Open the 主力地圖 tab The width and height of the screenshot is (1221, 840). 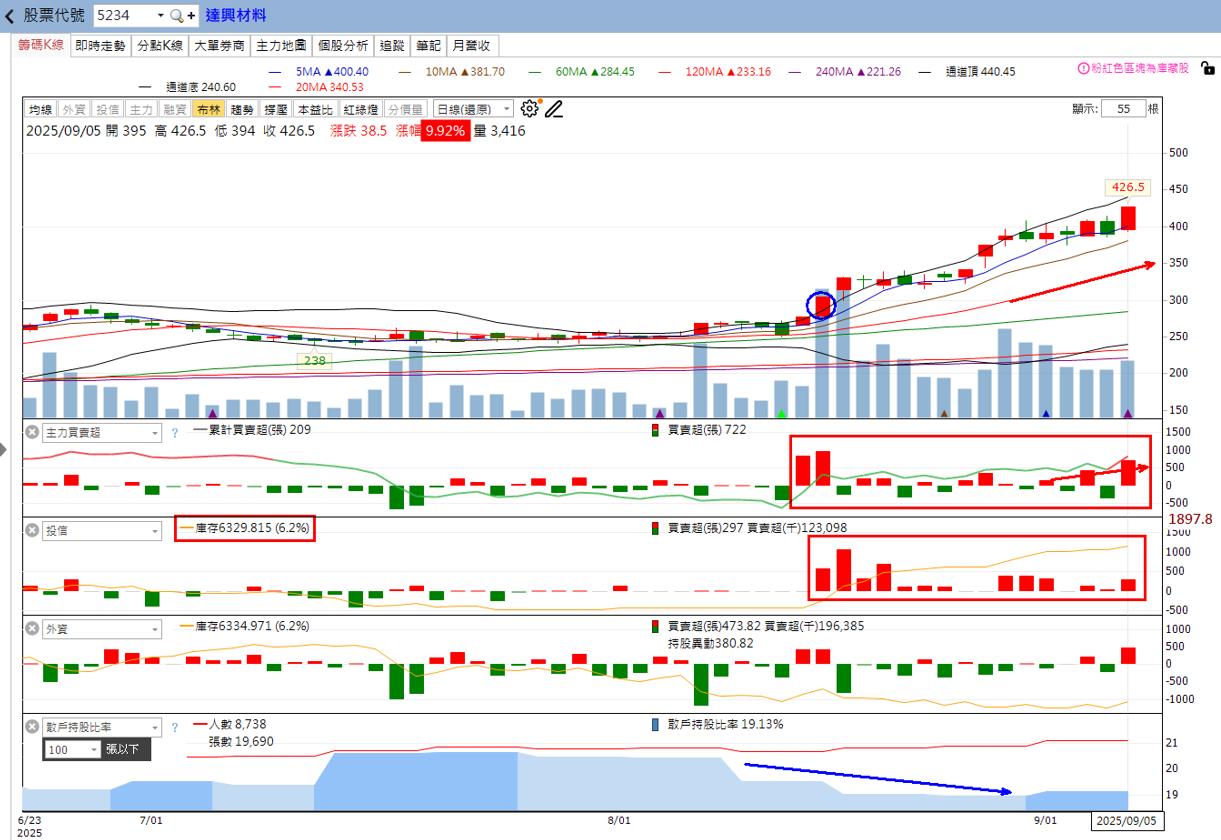click(282, 46)
